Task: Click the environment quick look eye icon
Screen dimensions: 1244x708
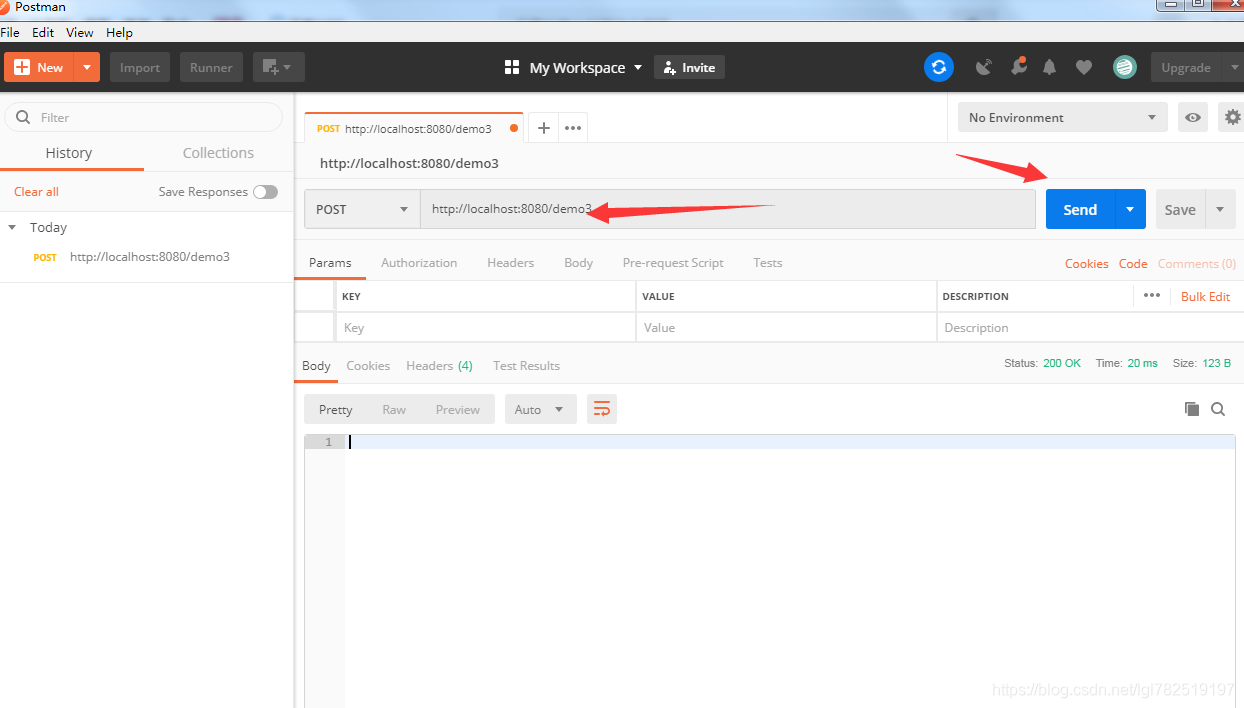Action: click(1193, 117)
